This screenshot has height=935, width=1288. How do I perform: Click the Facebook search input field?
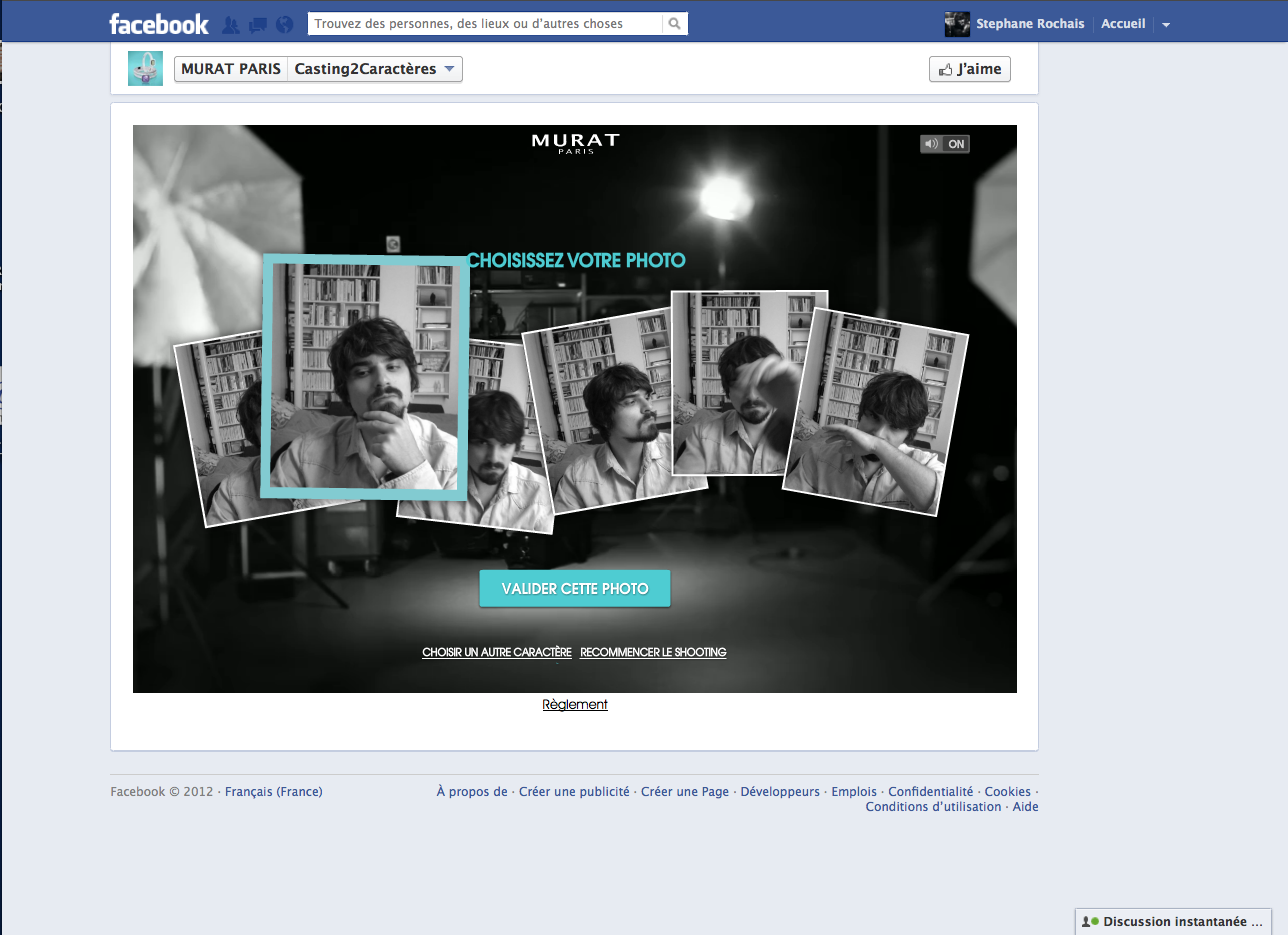(485, 24)
